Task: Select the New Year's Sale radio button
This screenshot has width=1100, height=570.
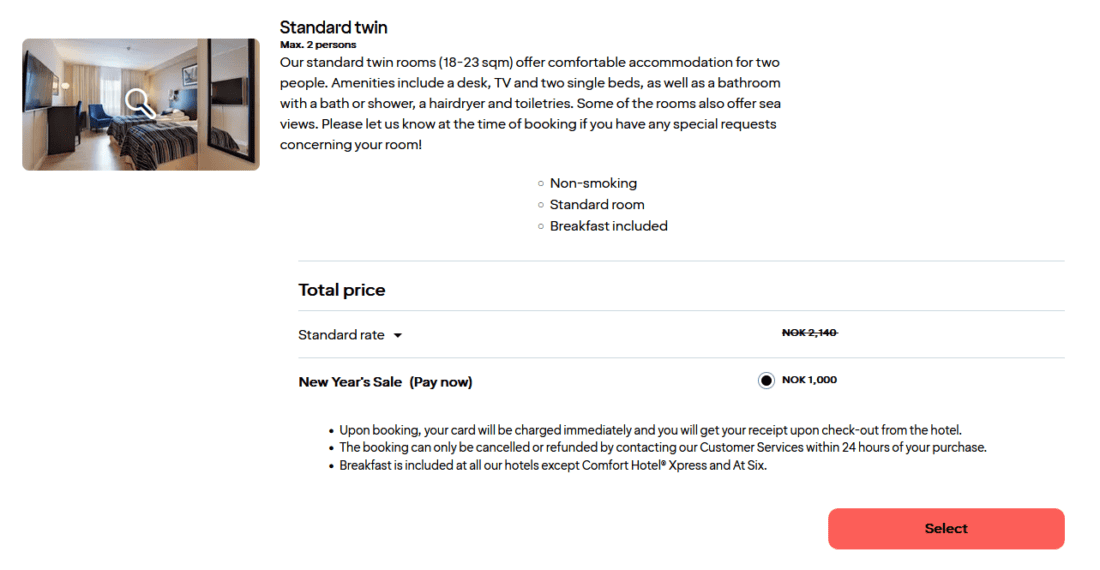Action: pos(766,381)
